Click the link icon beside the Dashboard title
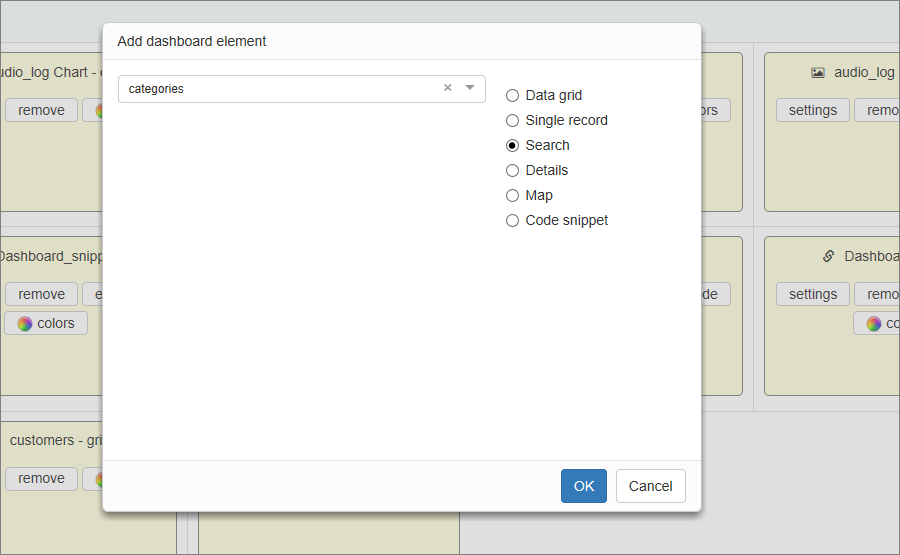The height and width of the screenshot is (555, 900). pyautogui.click(x=828, y=256)
